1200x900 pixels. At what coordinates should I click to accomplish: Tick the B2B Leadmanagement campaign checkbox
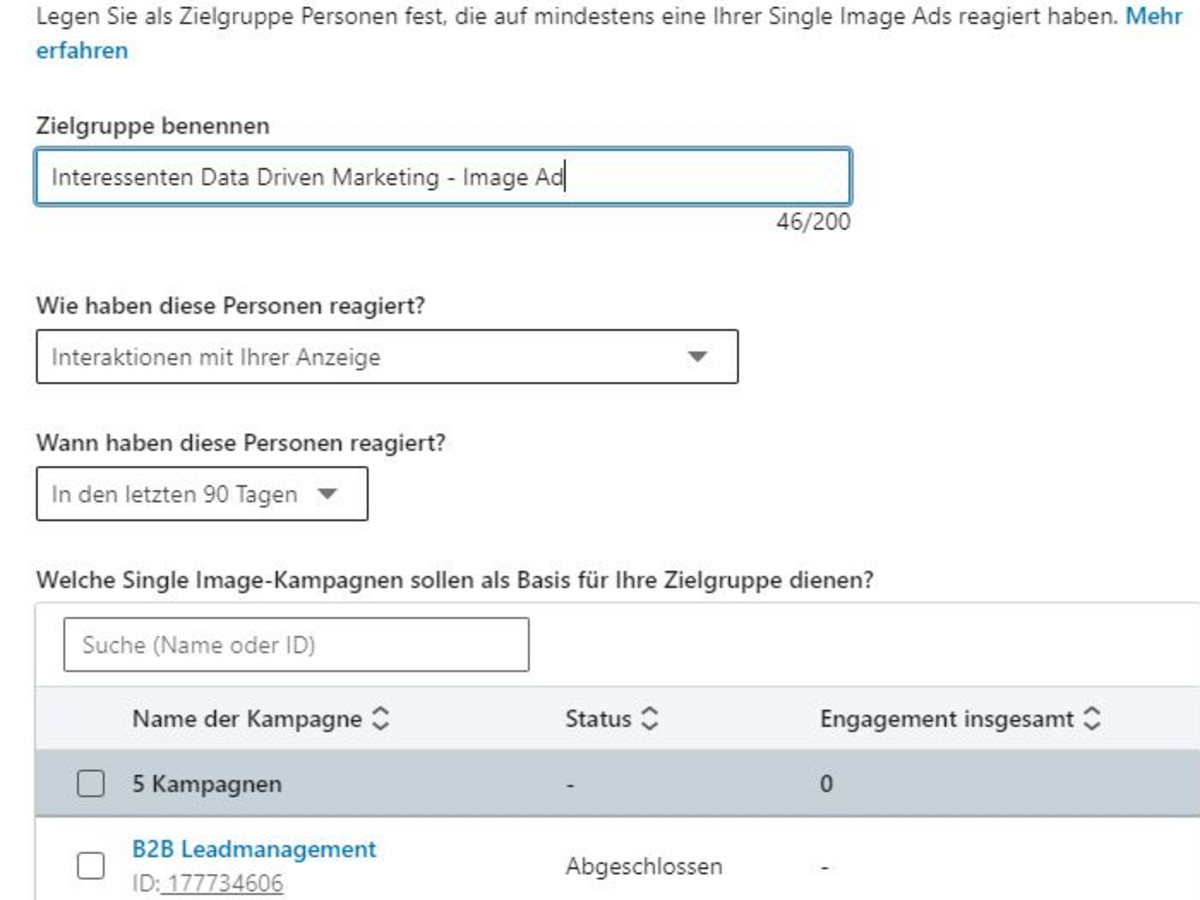(x=91, y=866)
